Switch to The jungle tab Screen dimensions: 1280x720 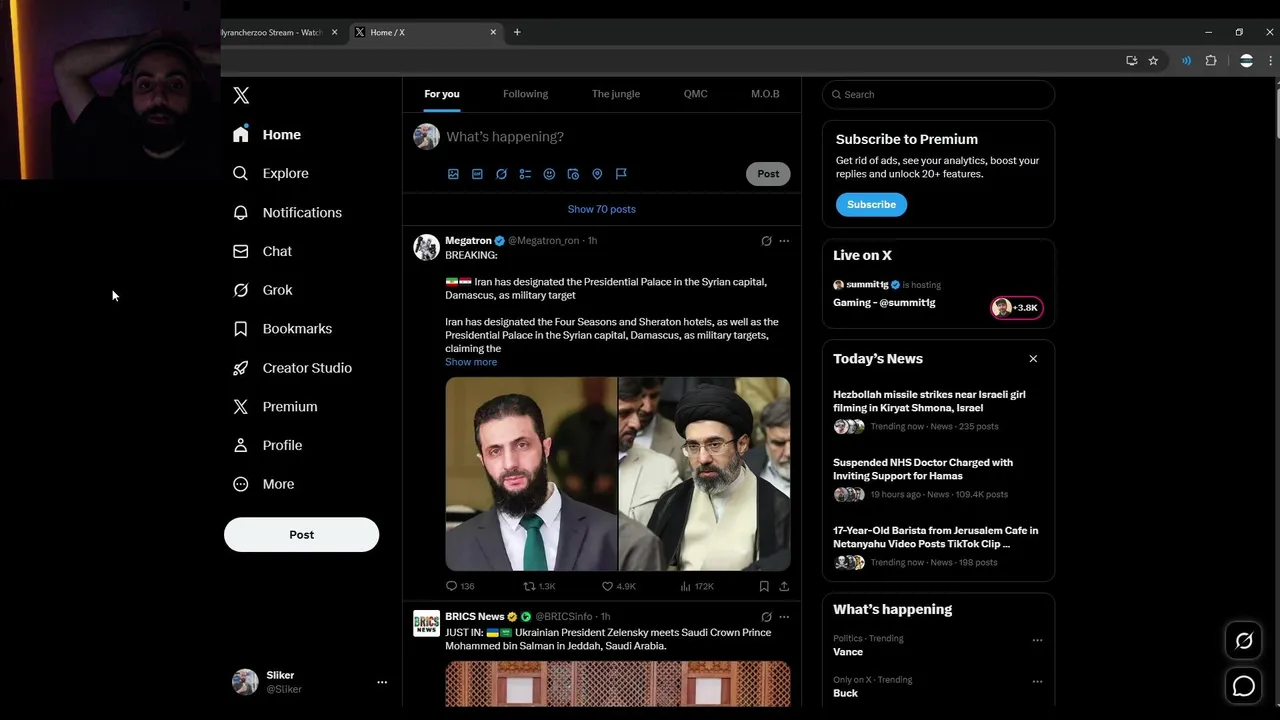pos(615,94)
